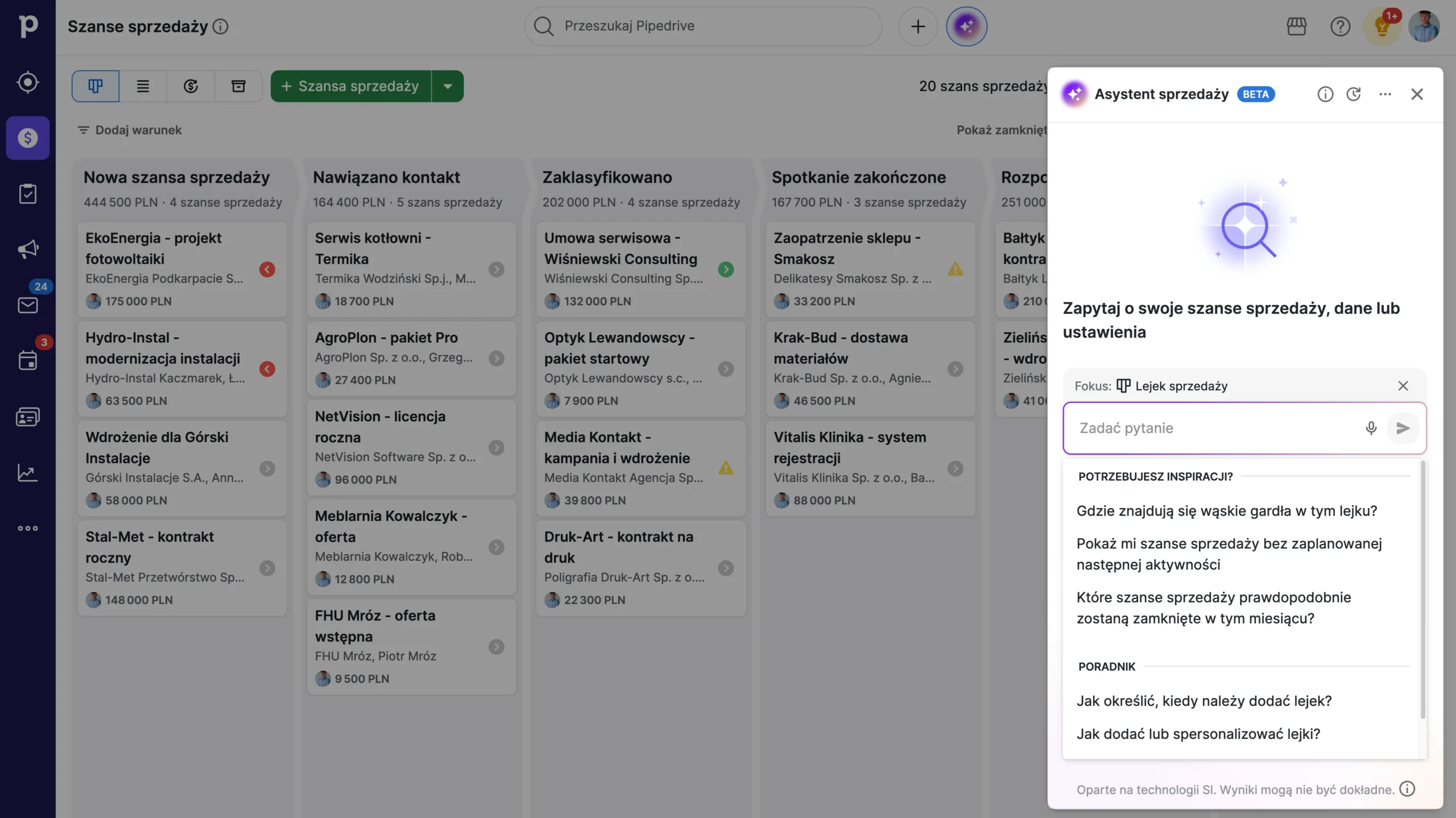1456x818 pixels.
Task: Click the microphone icon in question field
Action: tap(1371, 428)
